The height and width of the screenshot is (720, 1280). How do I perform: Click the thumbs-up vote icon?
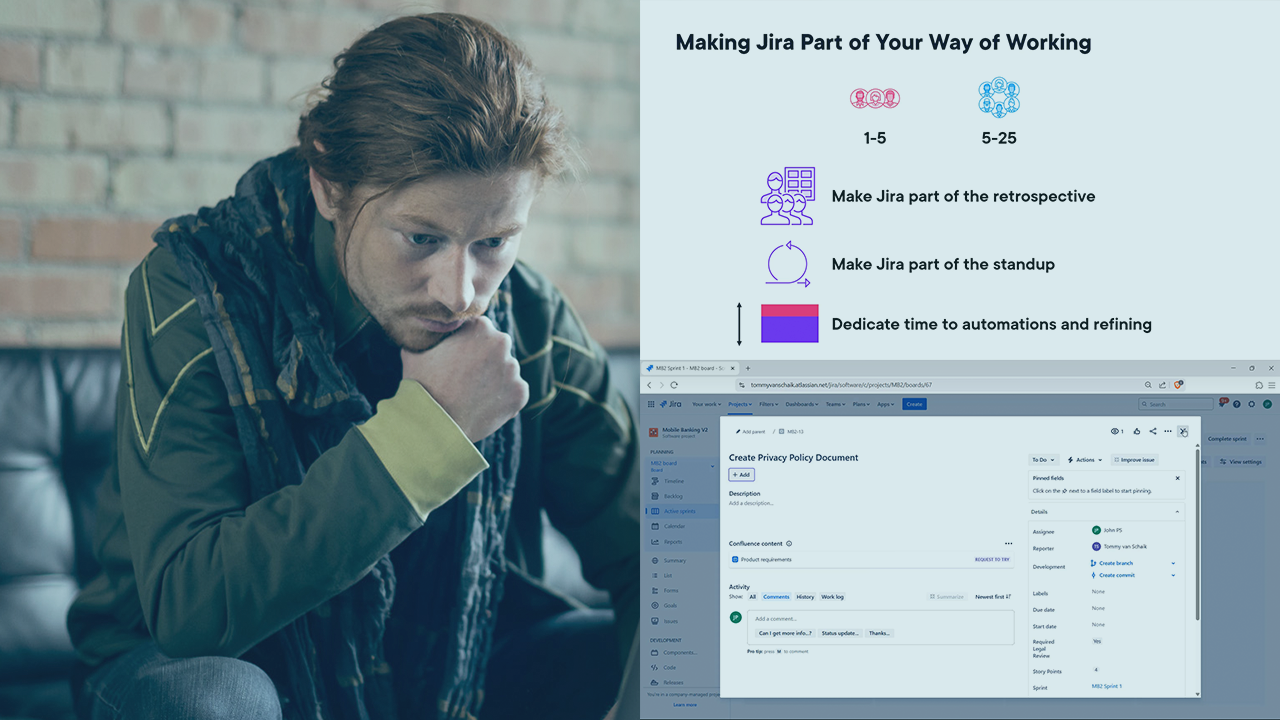click(1136, 432)
